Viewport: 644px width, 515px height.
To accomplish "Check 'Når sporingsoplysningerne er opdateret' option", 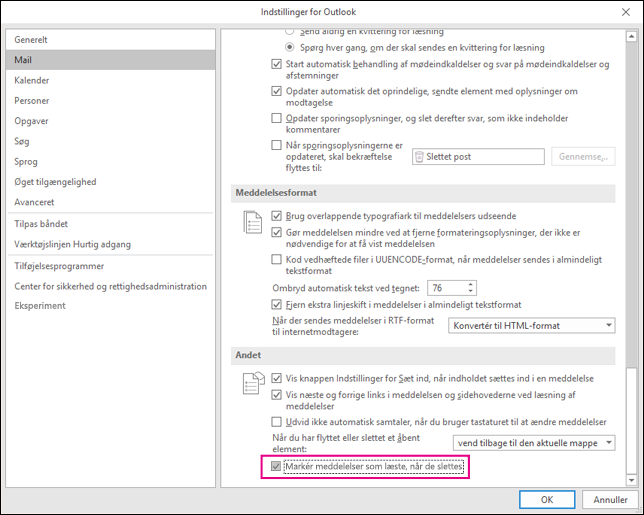I will point(276,145).
